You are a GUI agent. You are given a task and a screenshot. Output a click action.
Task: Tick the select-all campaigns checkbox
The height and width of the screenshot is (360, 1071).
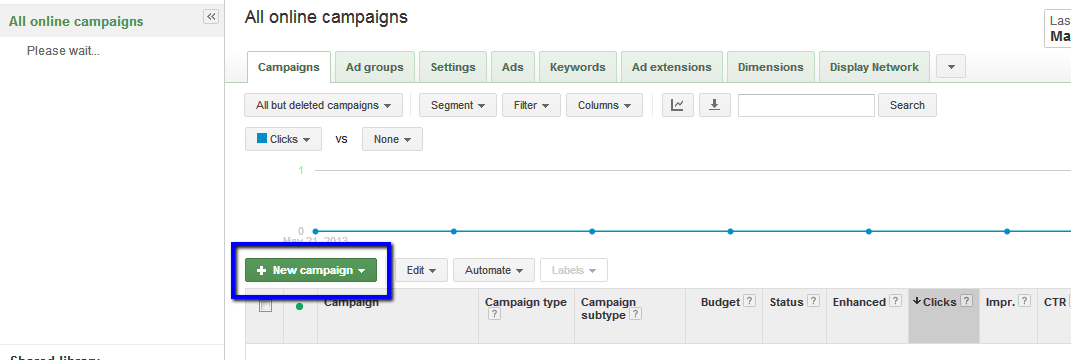pos(265,306)
